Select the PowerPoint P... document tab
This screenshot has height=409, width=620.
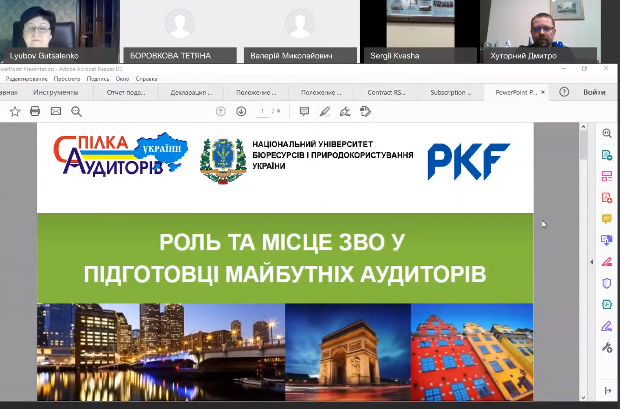pos(515,93)
